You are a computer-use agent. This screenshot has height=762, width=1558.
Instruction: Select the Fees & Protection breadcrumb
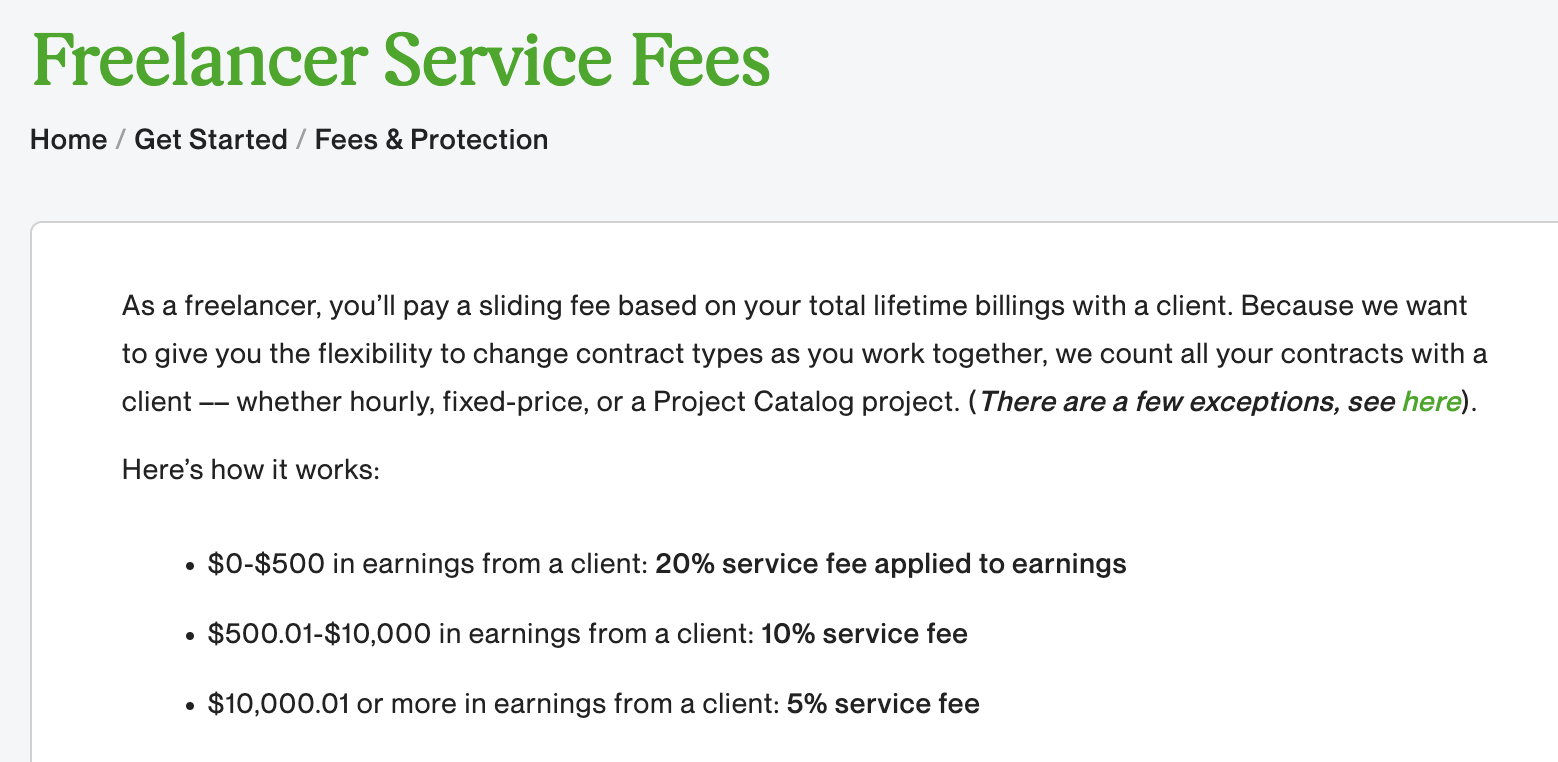[x=431, y=139]
